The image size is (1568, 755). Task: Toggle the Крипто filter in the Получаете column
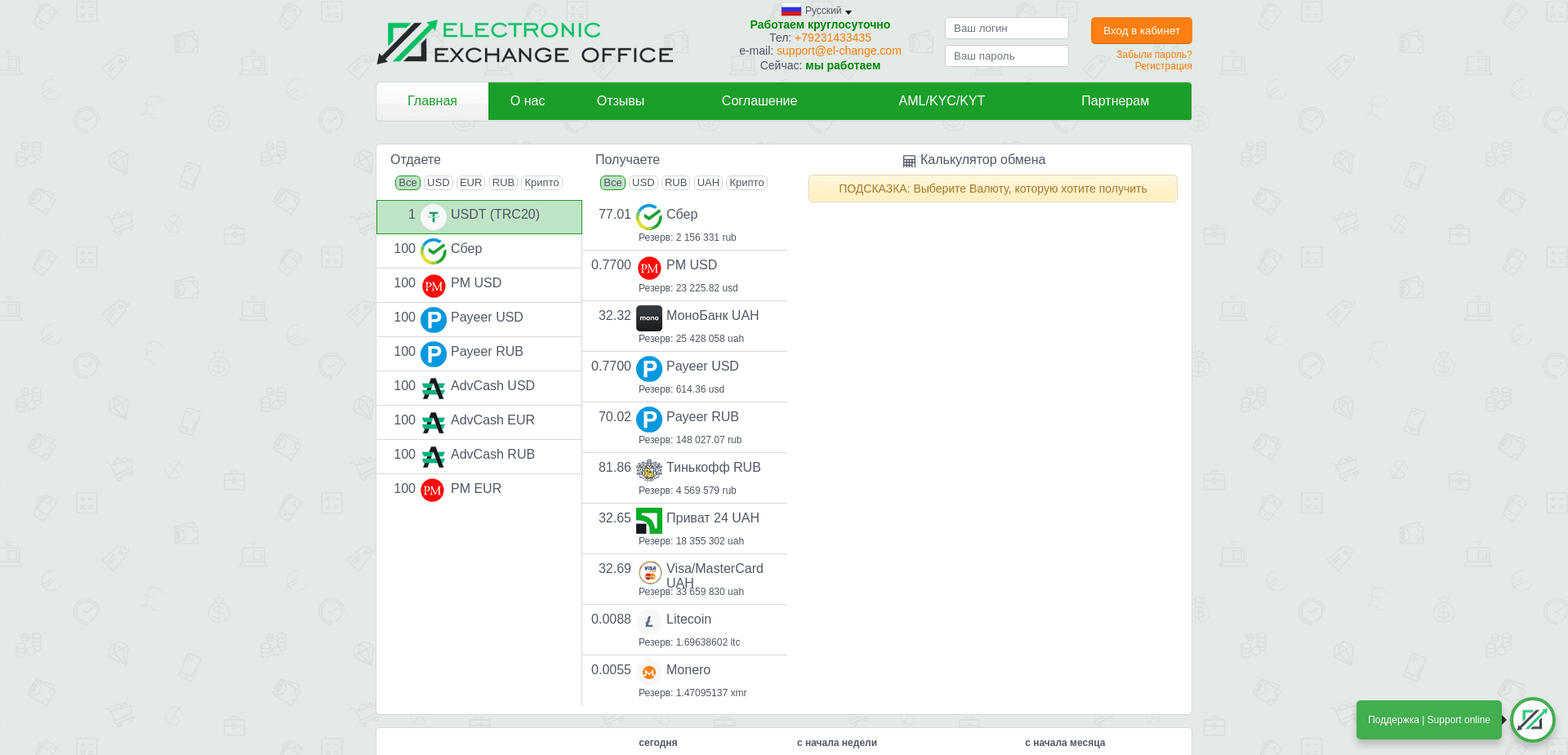(x=746, y=183)
